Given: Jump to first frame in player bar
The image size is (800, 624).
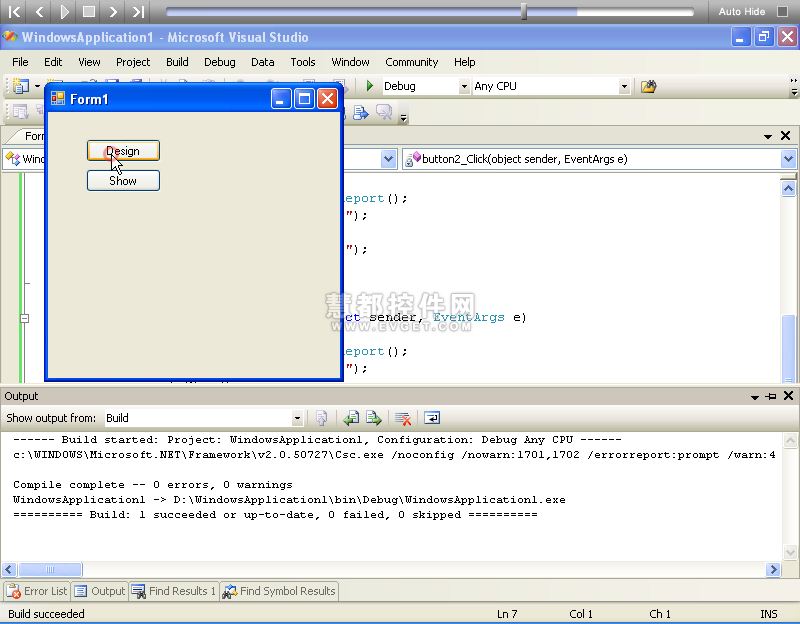Looking at the screenshot, I should coord(15,11).
